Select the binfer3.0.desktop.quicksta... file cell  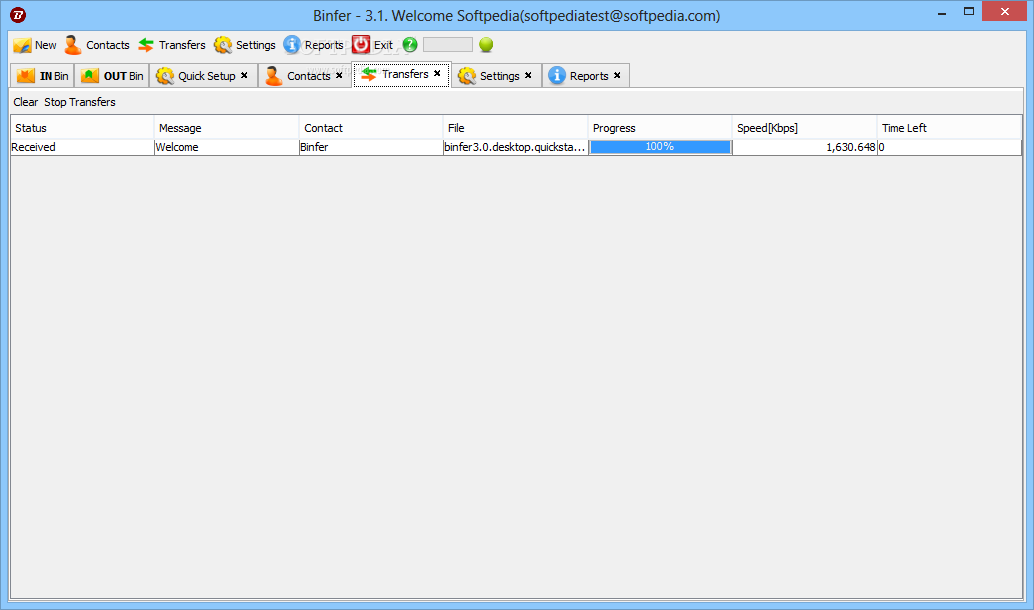(516, 147)
